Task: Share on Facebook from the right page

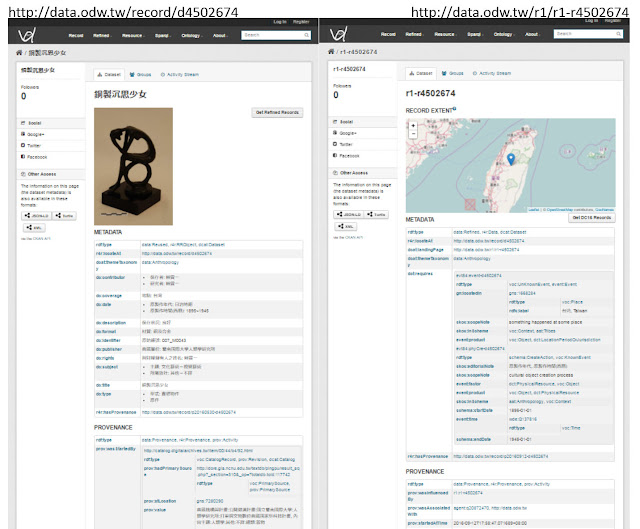Action: (x=347, y=156)
